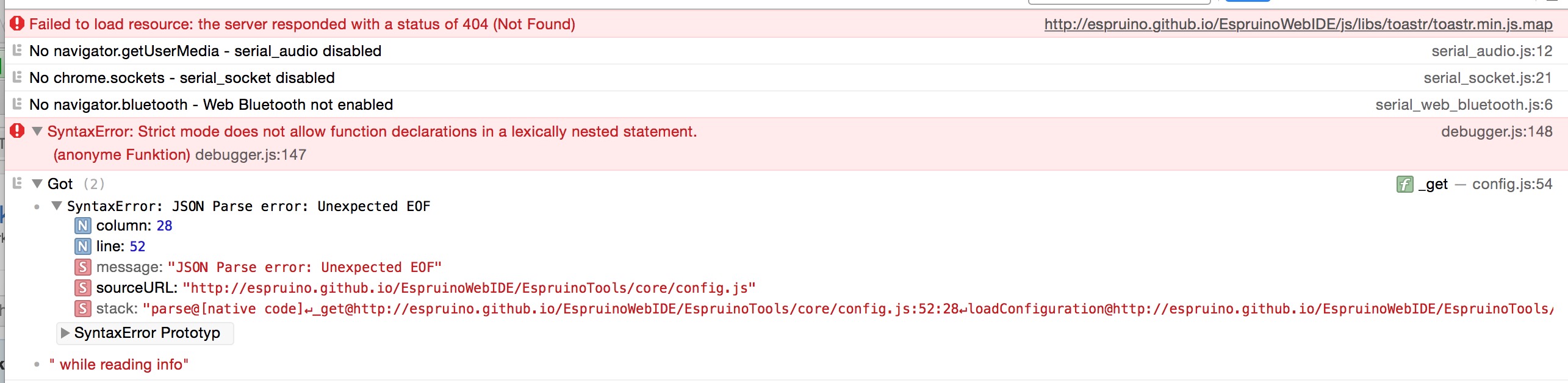Click the log icon beside the navigator.bluetooth message
1568x383 pixels.
point(17,104)
